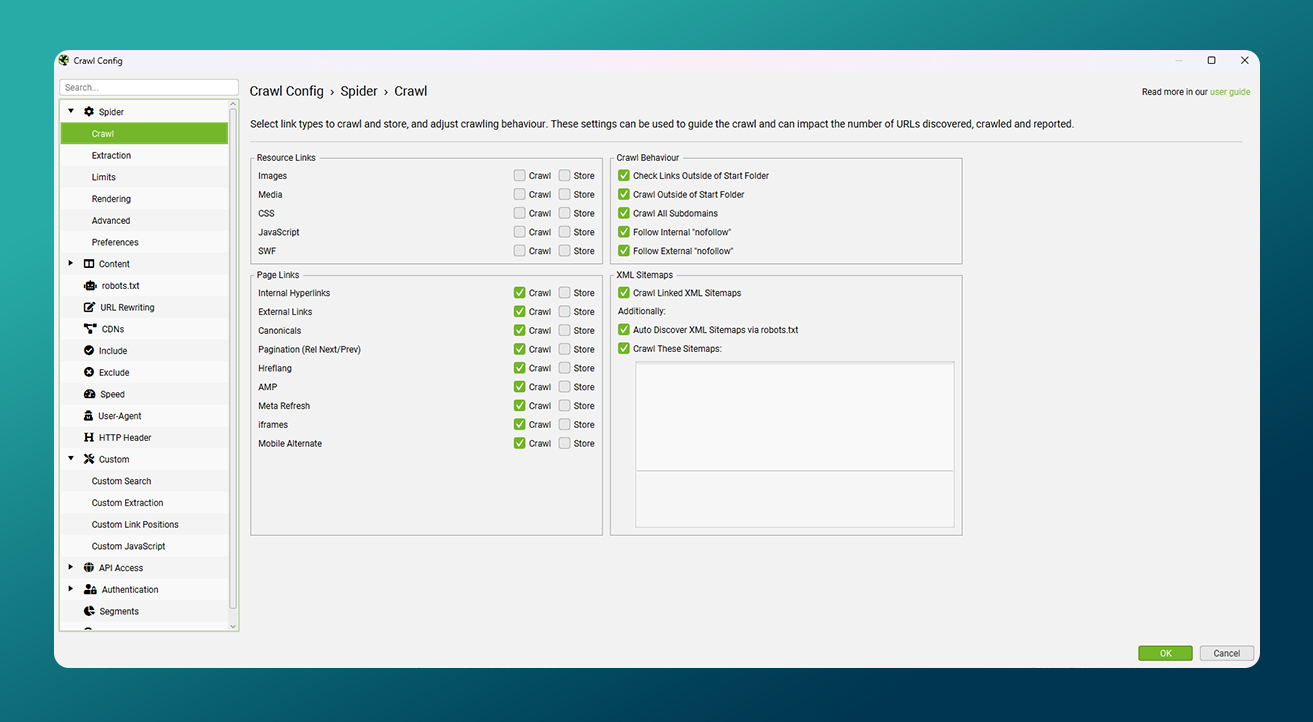Expand the Content tree node

71,264
